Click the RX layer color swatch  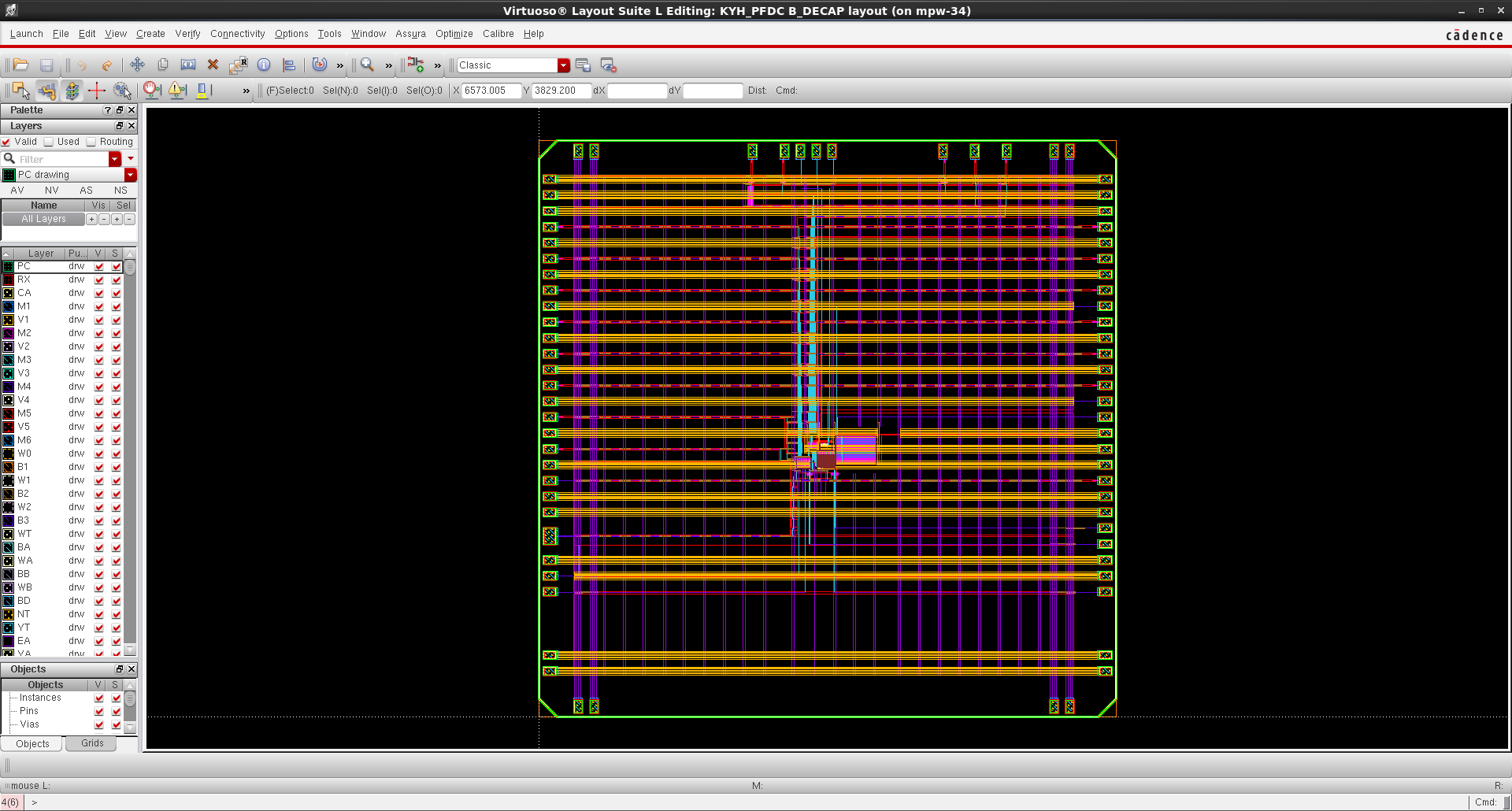(x=9, y=280)
